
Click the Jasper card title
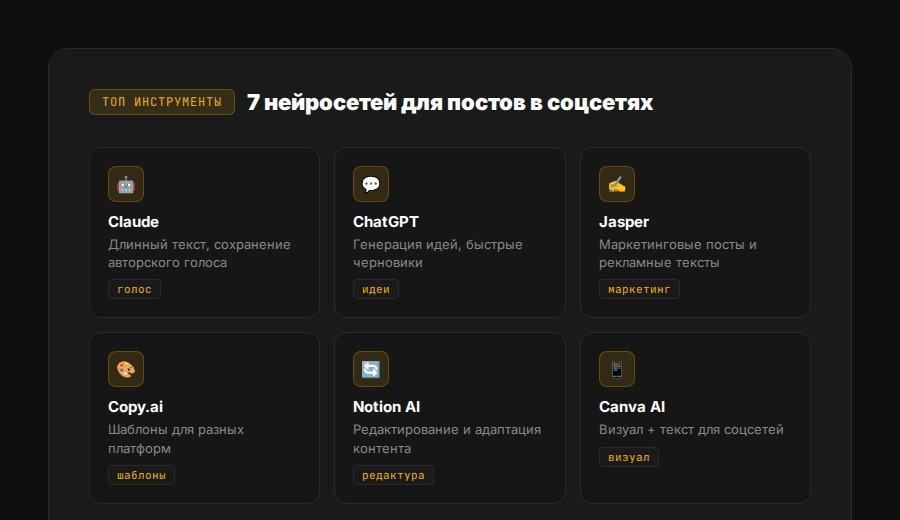click(624, 222)
